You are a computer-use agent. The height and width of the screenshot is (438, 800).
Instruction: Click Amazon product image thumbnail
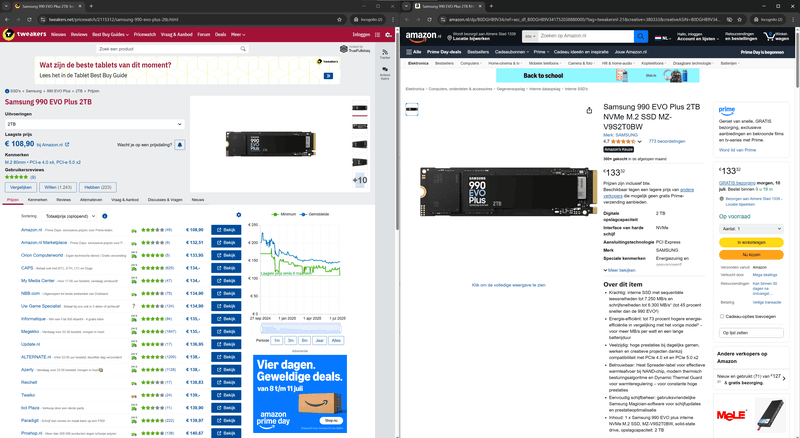point(412,109)
